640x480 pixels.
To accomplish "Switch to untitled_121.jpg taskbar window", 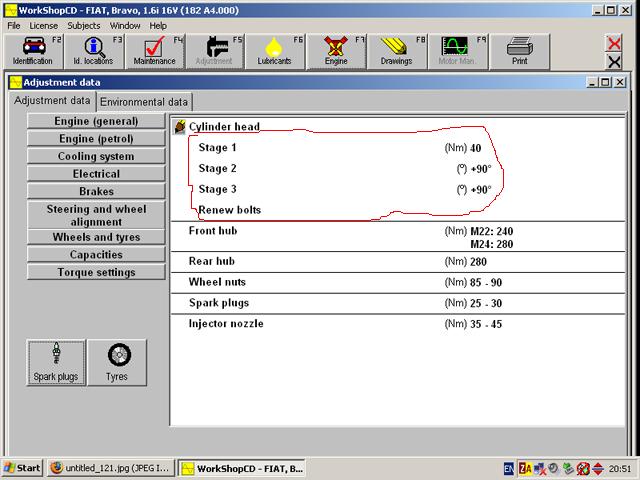I will (x=110, y=468).
